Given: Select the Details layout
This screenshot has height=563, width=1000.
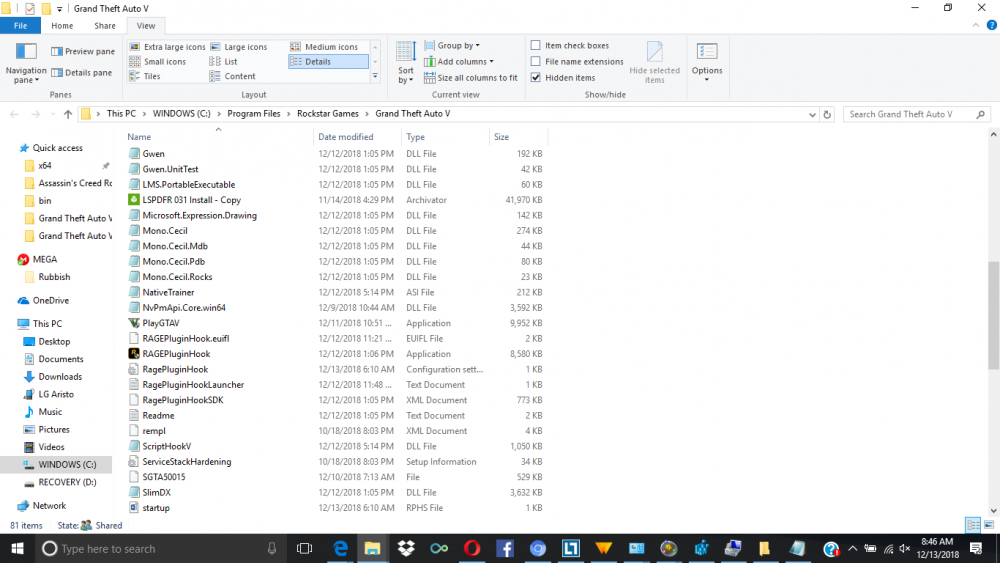Looking at the screenshot, I should [328, 61].
